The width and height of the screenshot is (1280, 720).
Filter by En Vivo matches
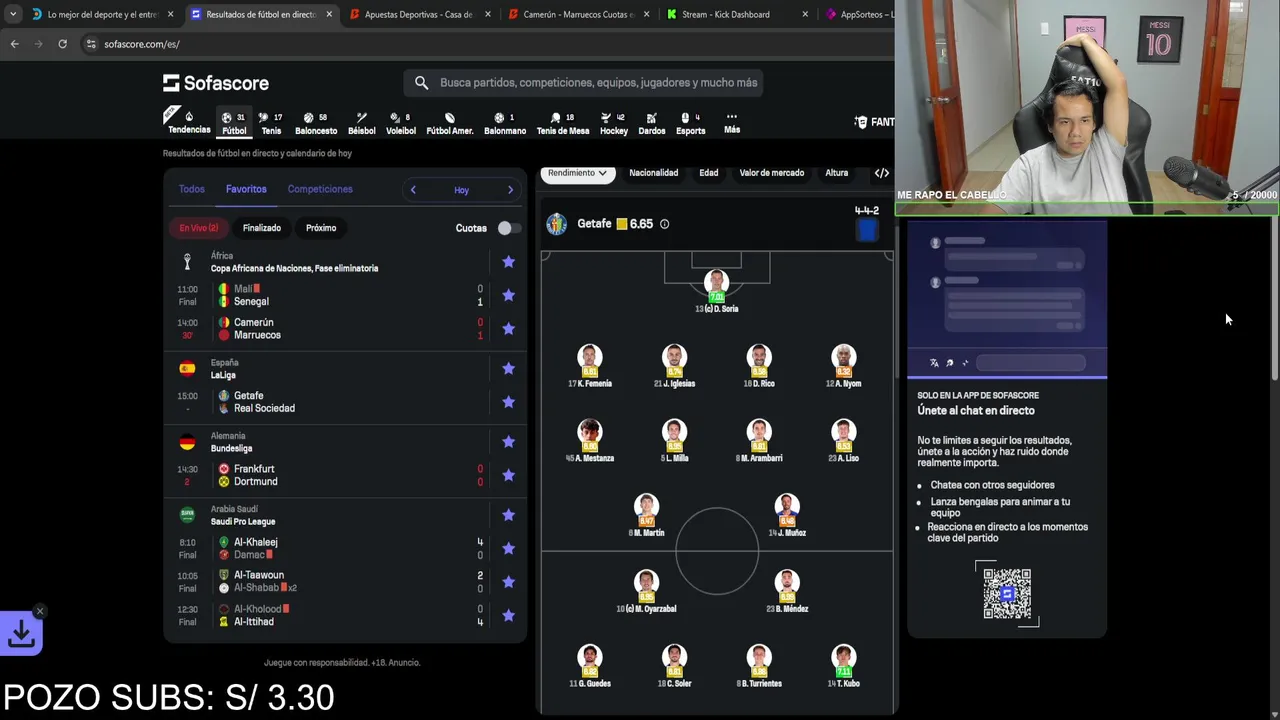(x=199, y=228)
